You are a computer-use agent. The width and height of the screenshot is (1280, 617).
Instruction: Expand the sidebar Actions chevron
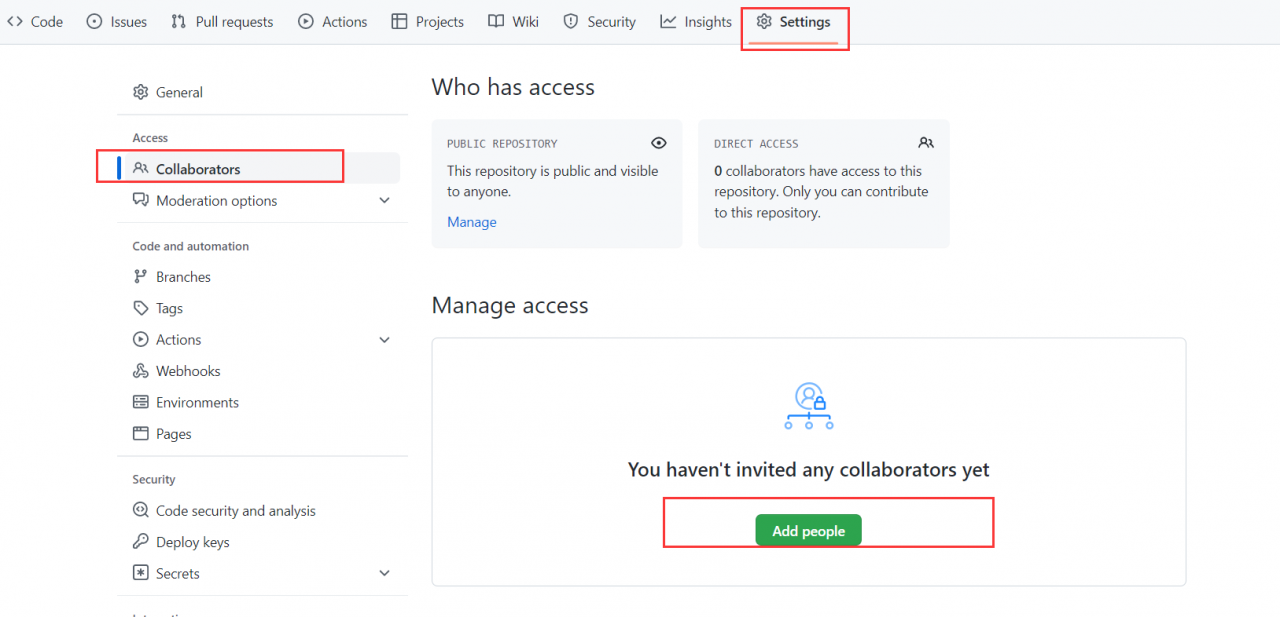[385, 340]
